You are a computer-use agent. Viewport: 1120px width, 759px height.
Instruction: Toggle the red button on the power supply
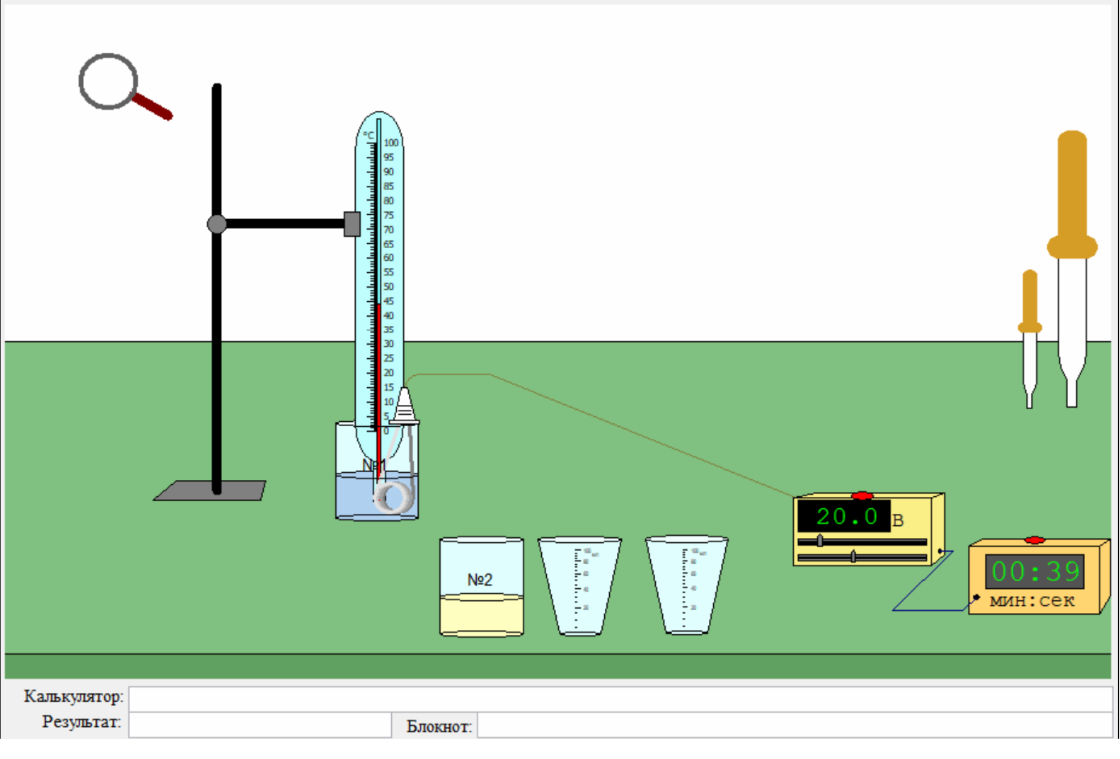(x=862, y=496)
